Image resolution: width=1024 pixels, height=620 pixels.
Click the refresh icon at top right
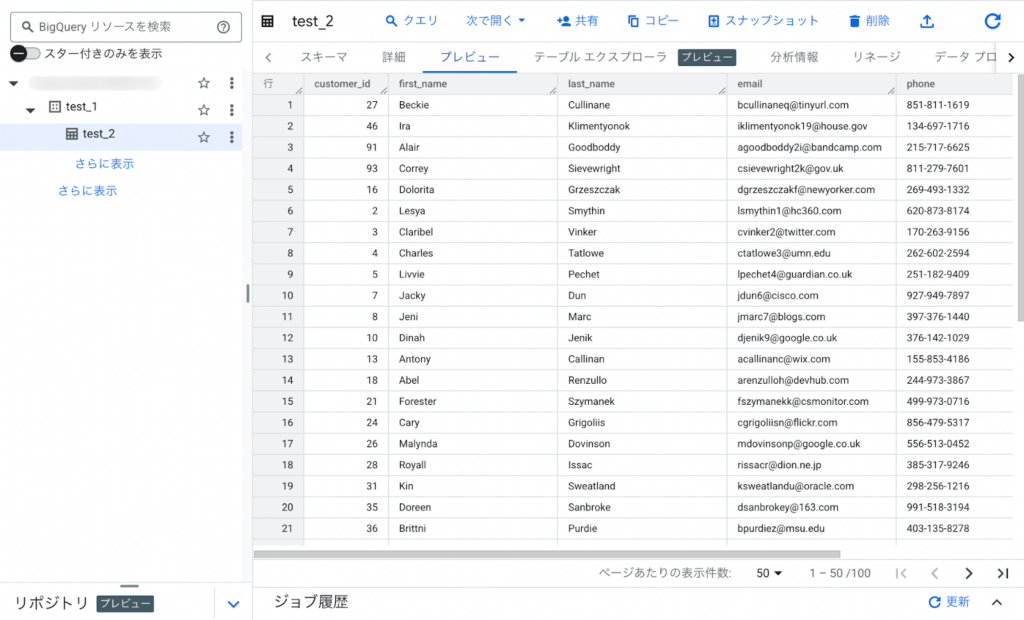992,21
